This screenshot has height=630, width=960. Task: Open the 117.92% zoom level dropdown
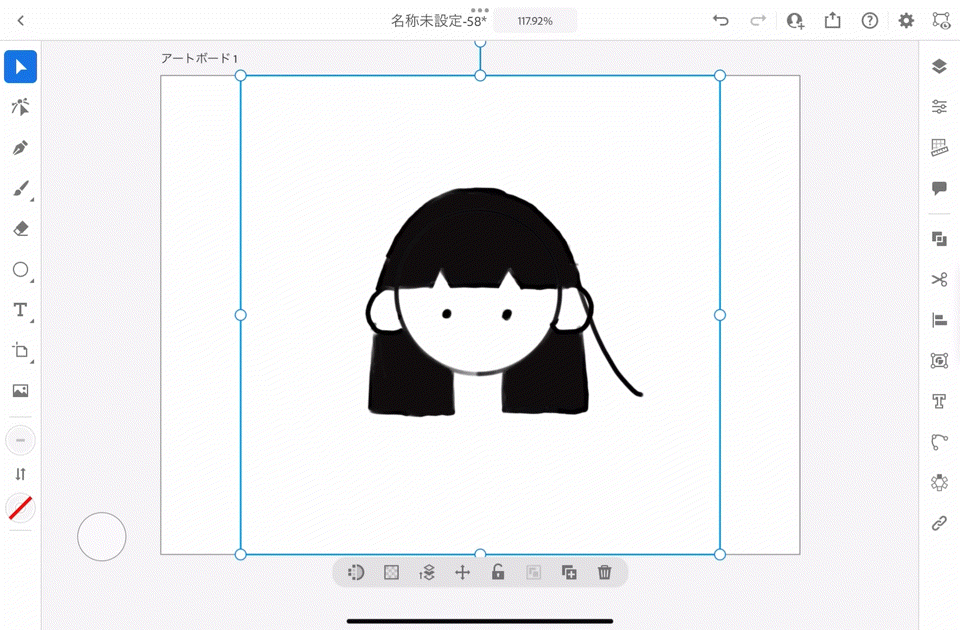coord(535,21)
